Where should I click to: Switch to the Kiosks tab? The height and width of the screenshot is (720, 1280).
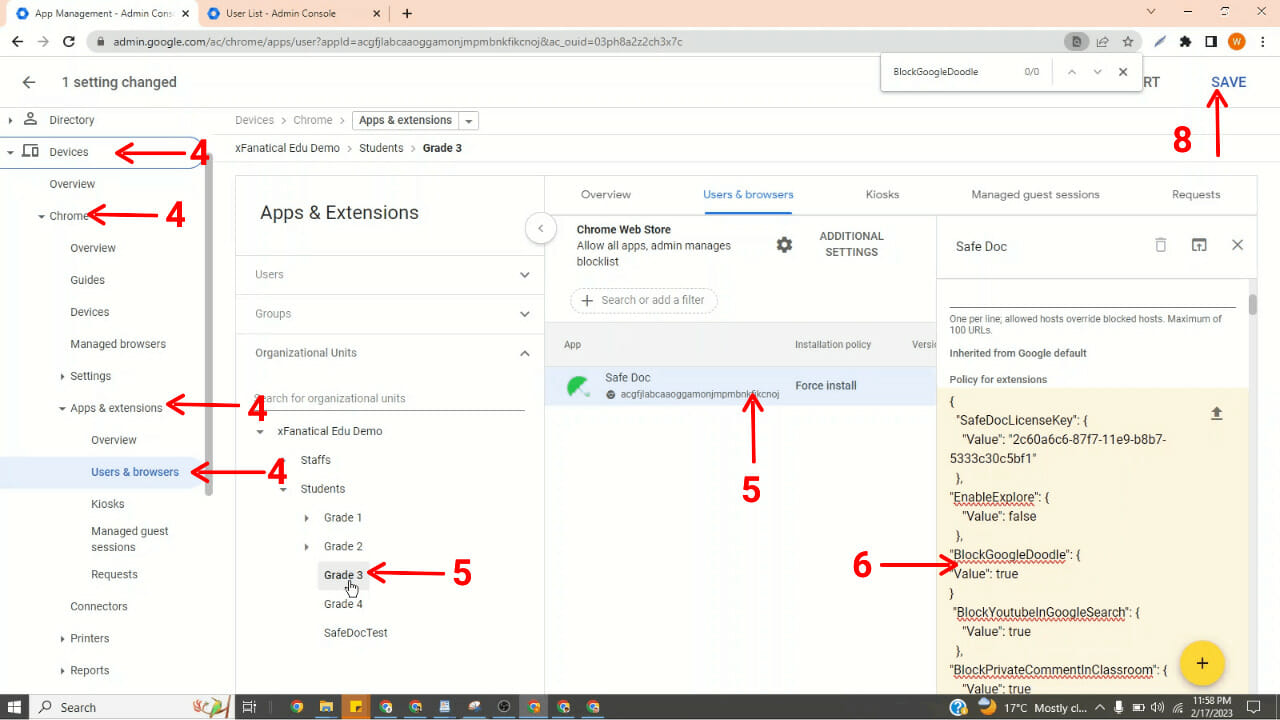pyautogui.click(x=881, y=194)
